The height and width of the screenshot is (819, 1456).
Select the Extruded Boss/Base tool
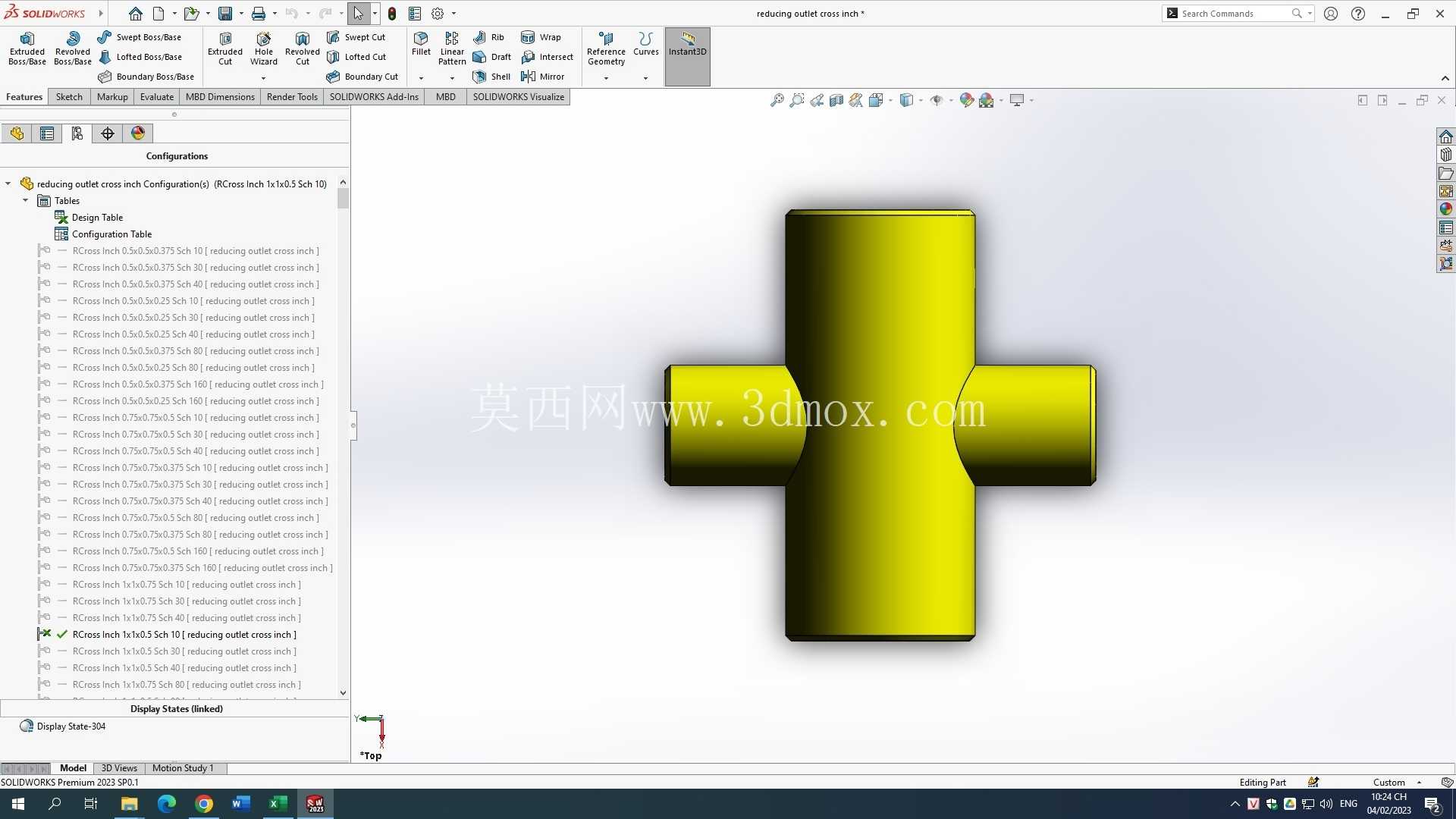pos(27,49)
